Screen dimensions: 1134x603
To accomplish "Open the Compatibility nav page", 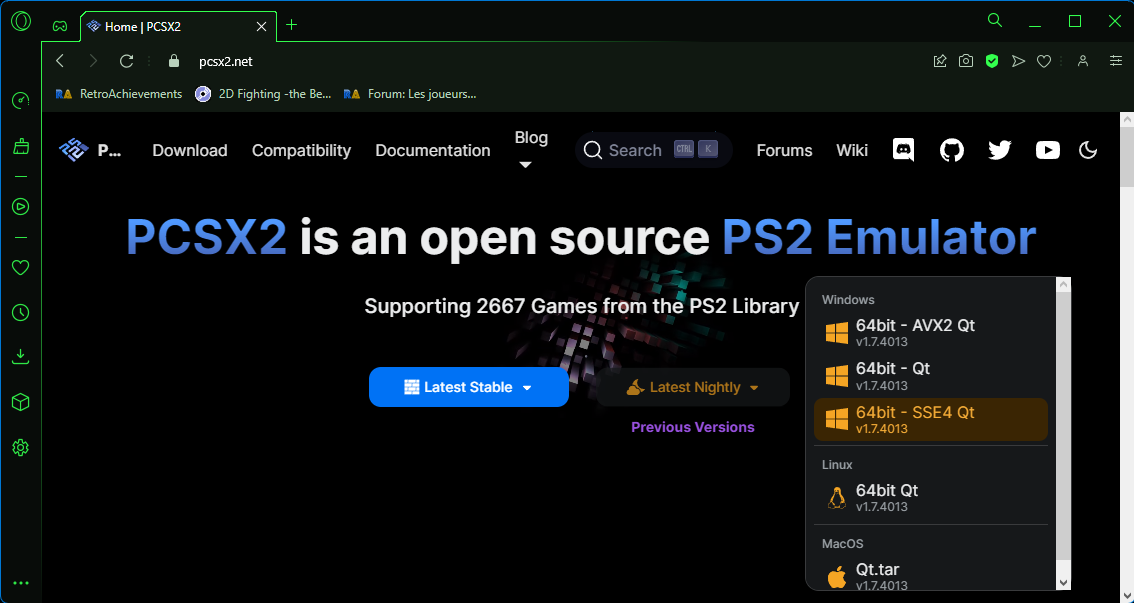I will [x=301, y=150].
